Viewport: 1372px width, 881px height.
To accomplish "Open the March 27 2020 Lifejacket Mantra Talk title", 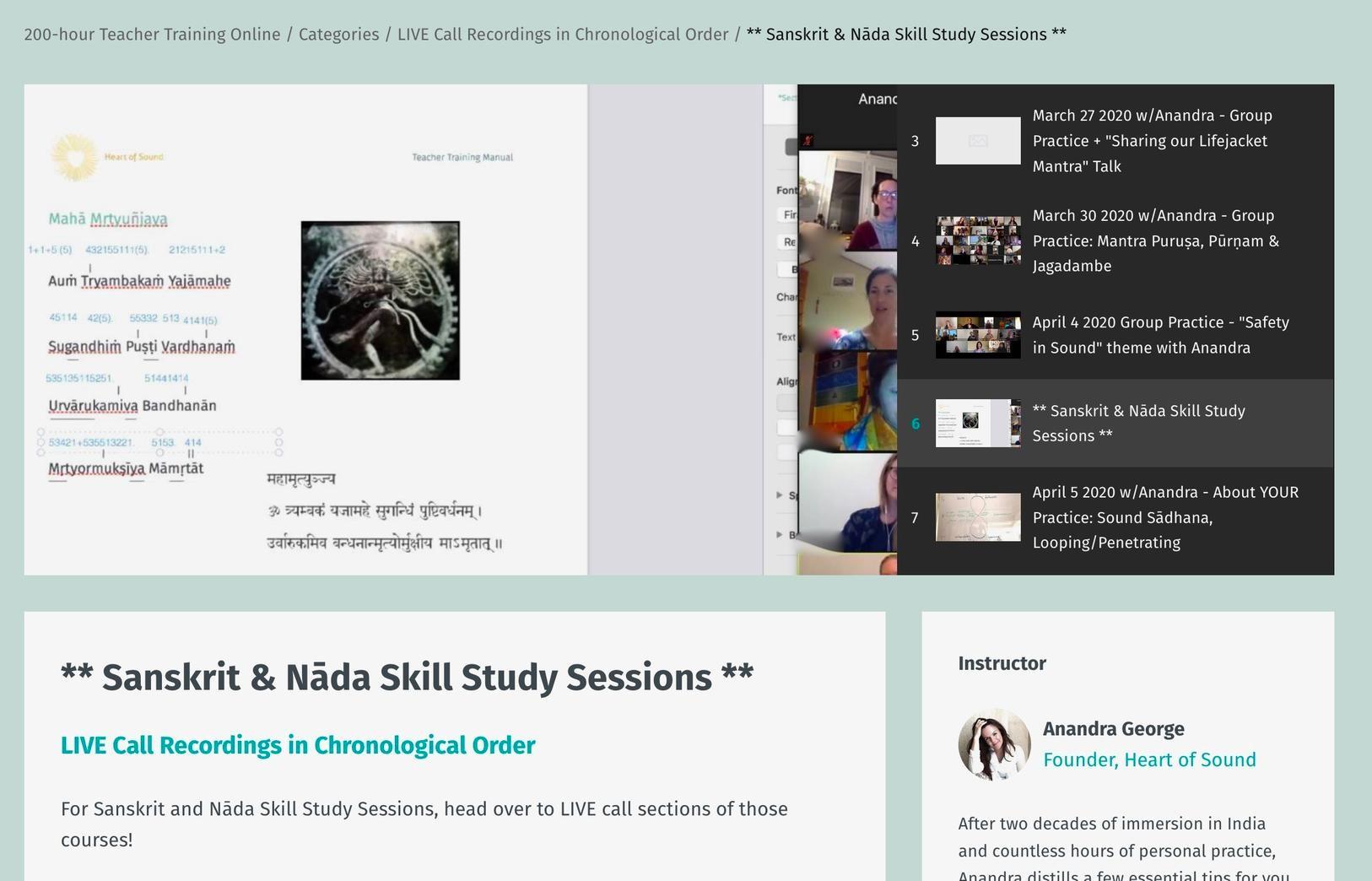I will (x=1152, y=141).
